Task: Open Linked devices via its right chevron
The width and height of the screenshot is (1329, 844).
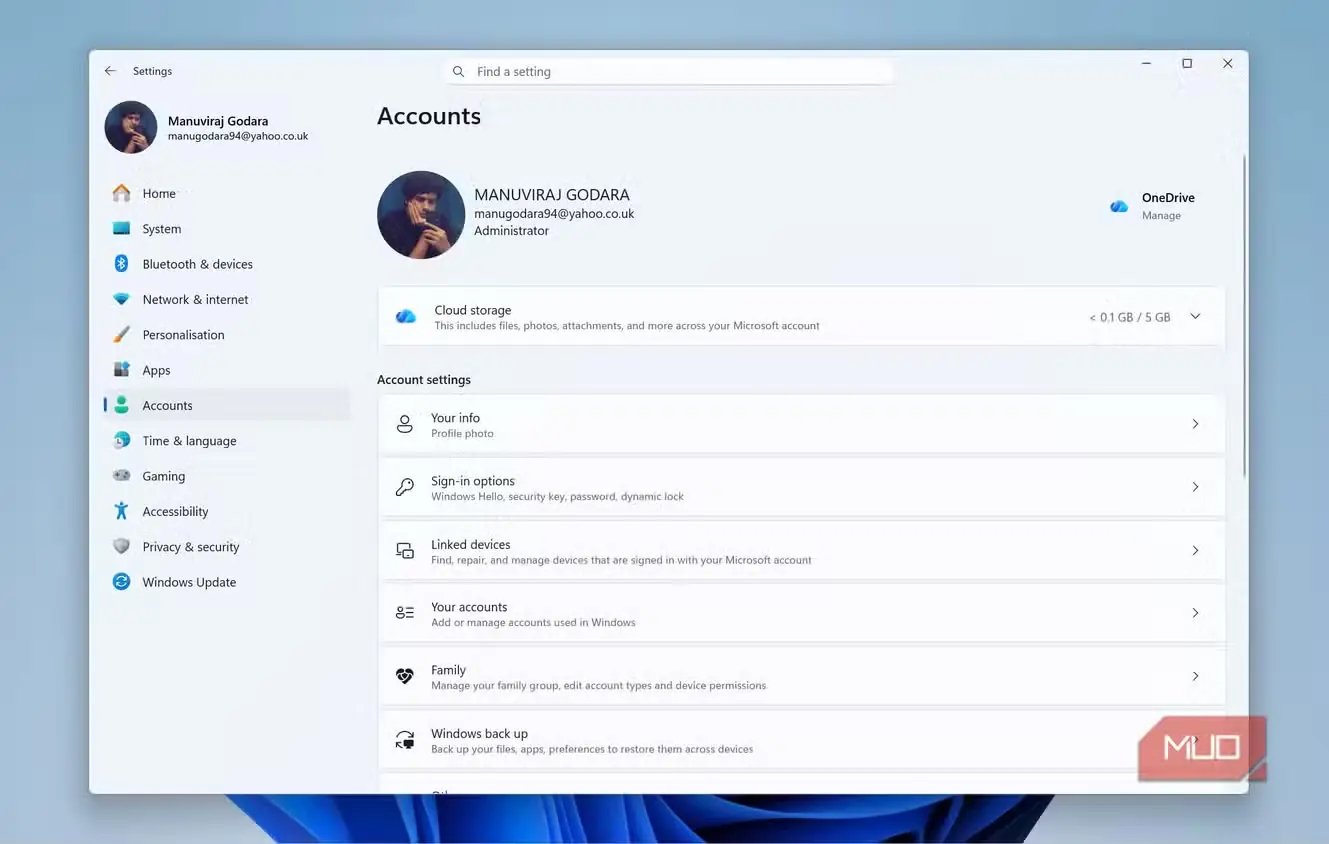Action: click(1195, 551)
